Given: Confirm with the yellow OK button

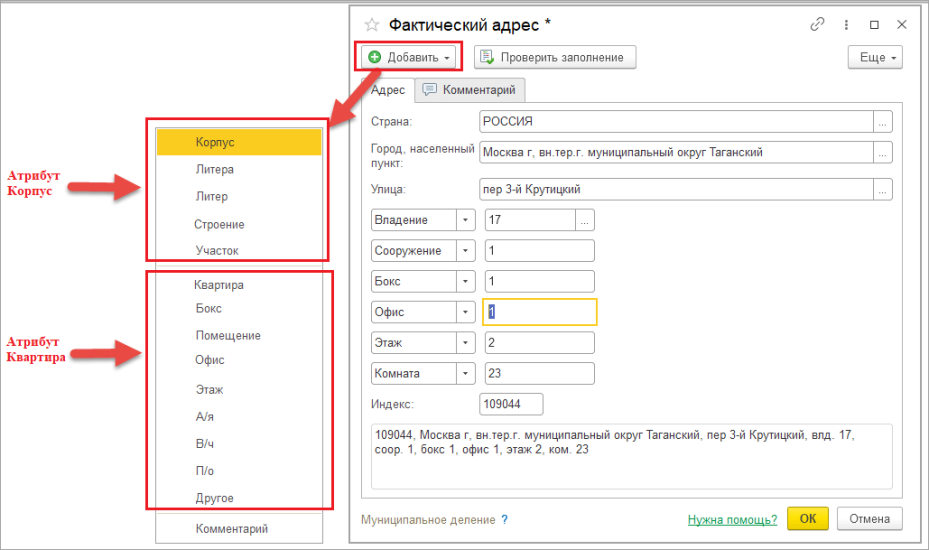Looking at the screenshot, I should point(808,519).
